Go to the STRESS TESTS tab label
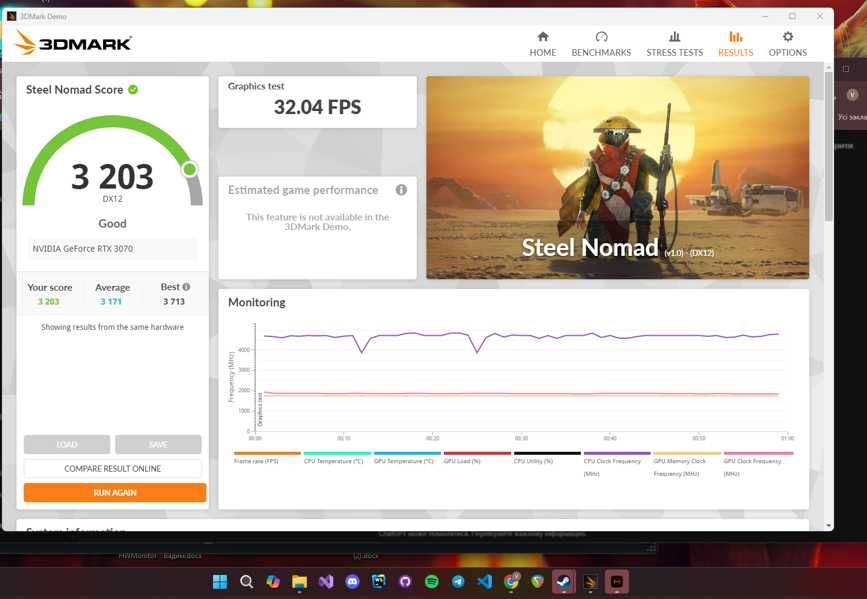Image resolution: width=867 pixels, height=599 pixels. click(x=675, y=53)
